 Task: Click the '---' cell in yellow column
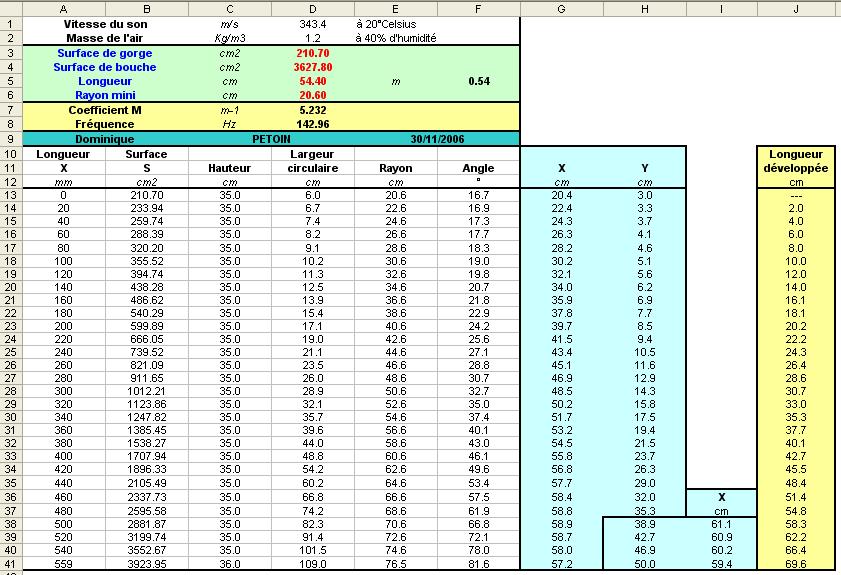point(796,195)
